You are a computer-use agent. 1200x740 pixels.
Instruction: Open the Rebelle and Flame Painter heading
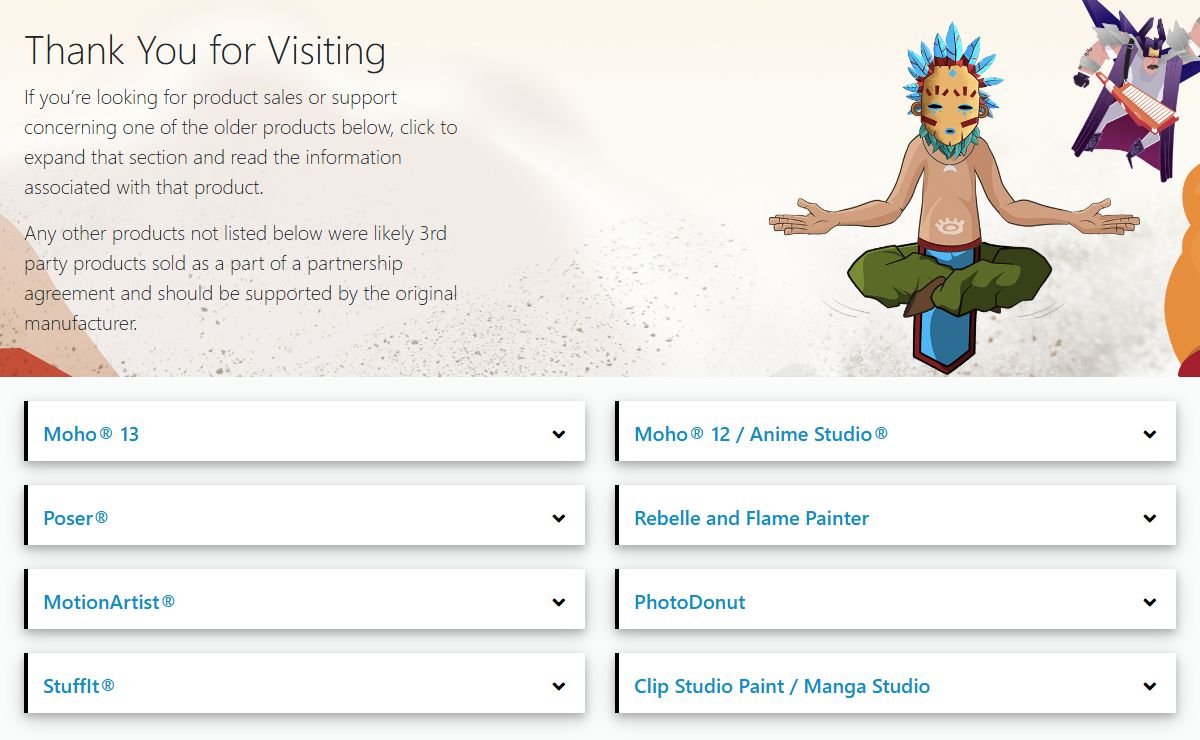pos(752,518)
